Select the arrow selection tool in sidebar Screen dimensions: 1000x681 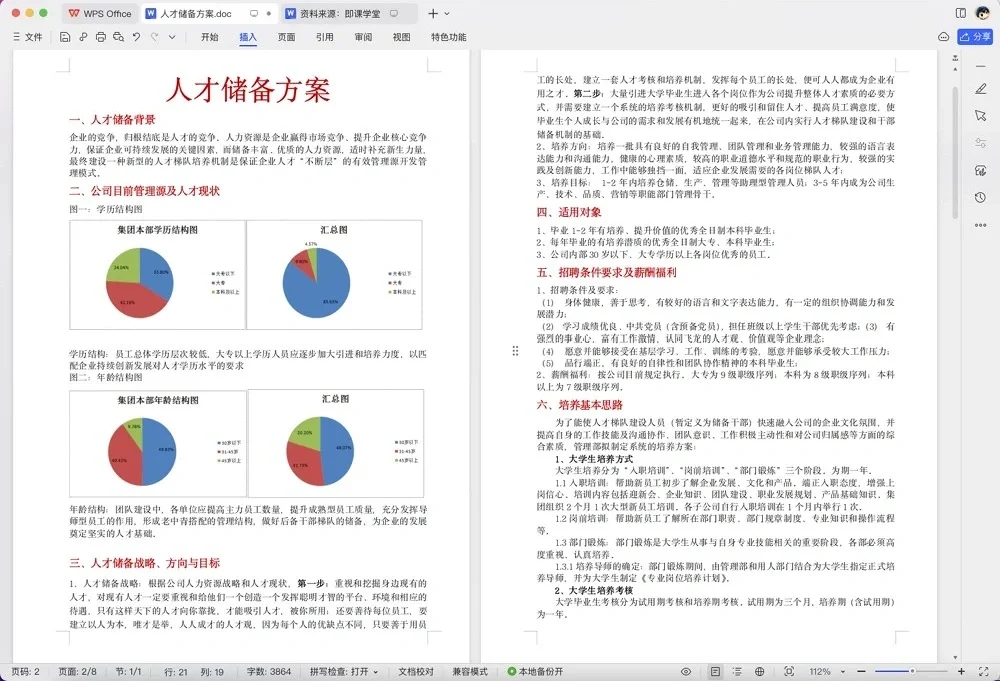(981, 115)
